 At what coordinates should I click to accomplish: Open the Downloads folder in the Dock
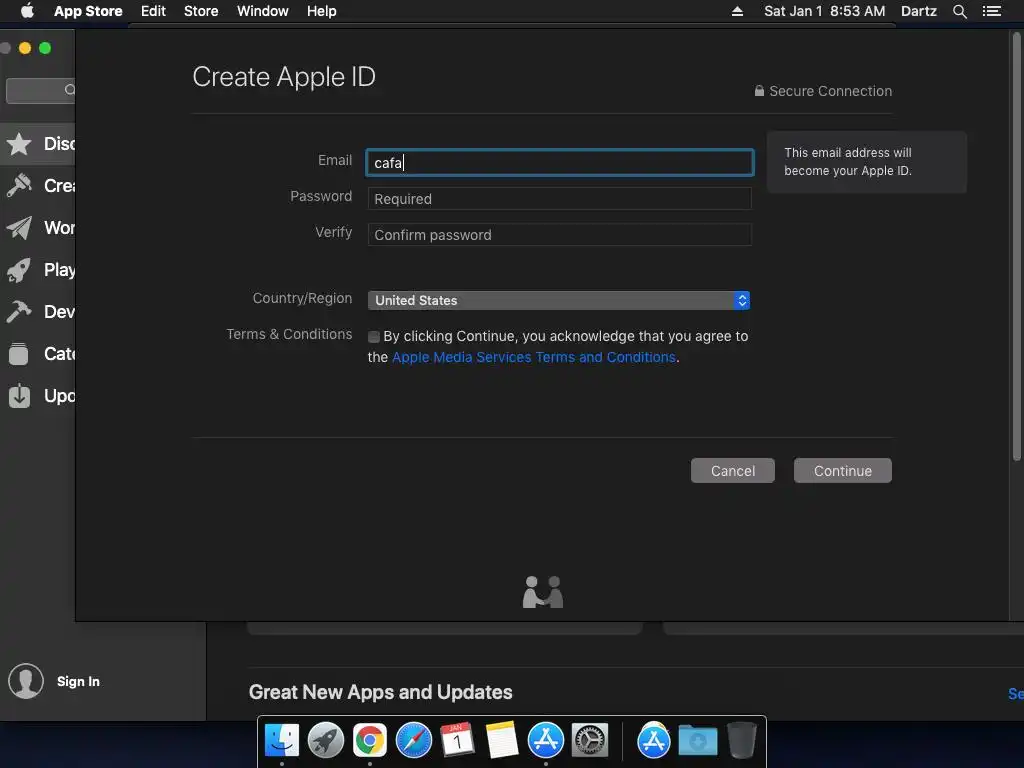point(697,741)
